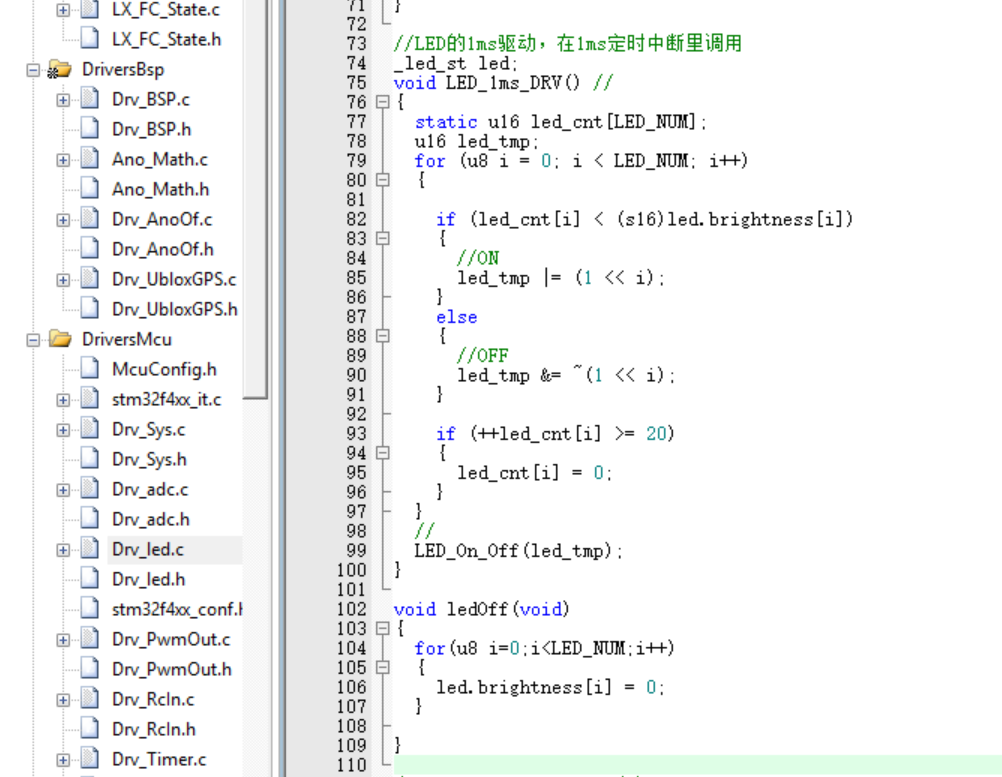Select LX_FC_State.h in project tree

(166, 40)
